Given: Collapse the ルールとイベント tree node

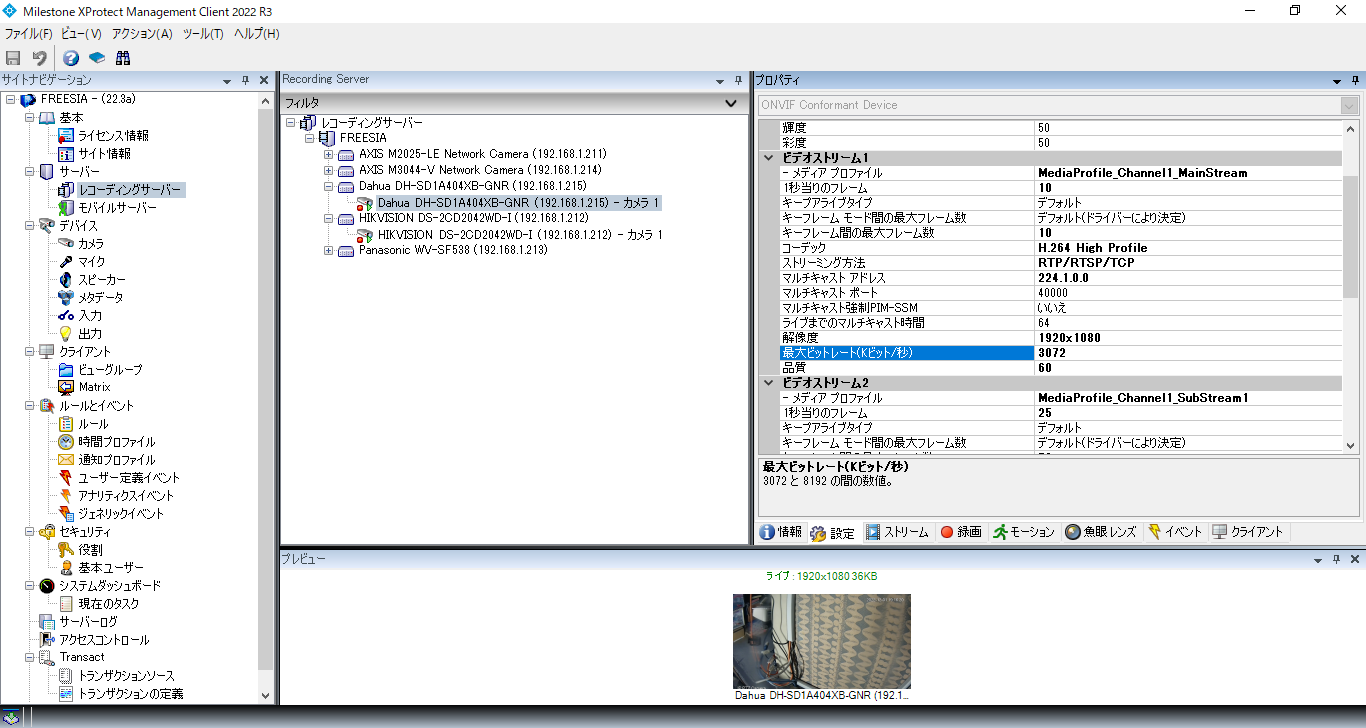Looking at the screenshot, I should pos(30,406).
